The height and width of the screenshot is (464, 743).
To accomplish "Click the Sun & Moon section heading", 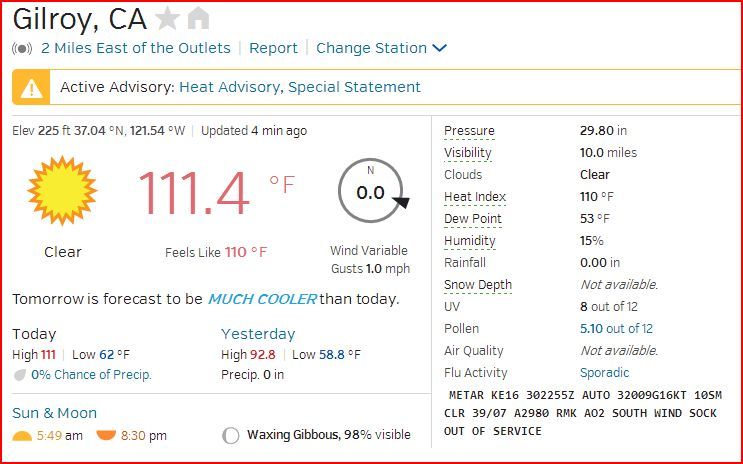I will (x=54, y=413).
